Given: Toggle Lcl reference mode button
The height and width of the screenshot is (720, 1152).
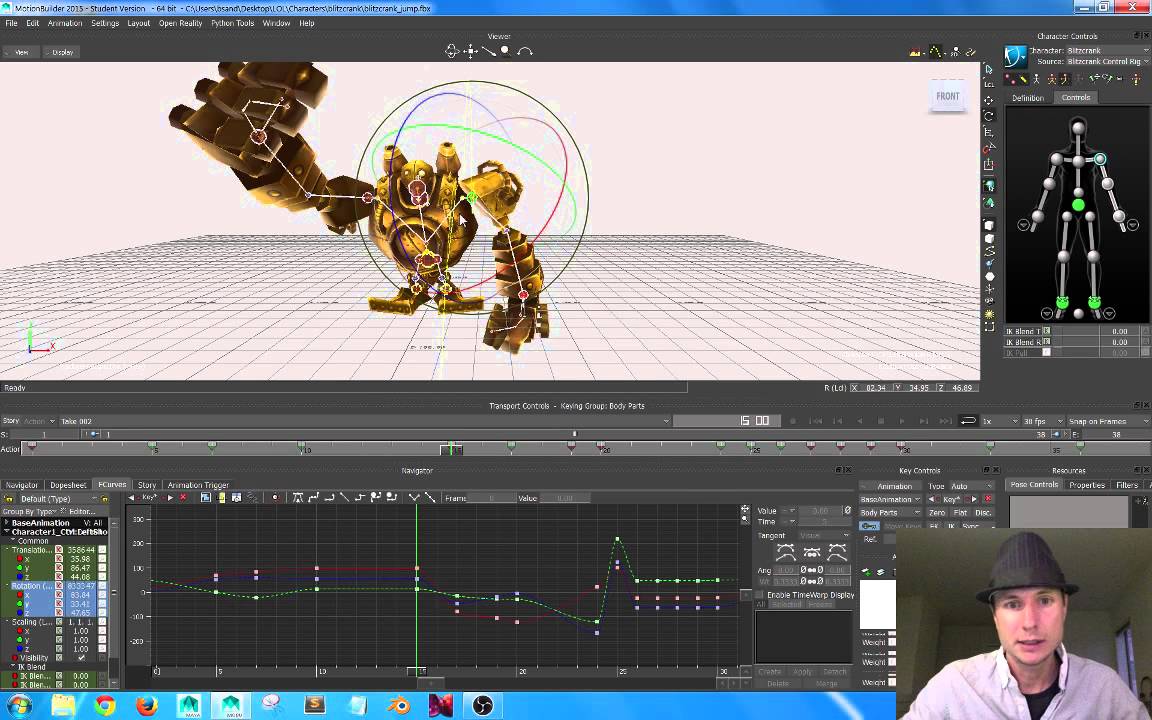Looking at the screenshot, I should [x=989, y=84].
